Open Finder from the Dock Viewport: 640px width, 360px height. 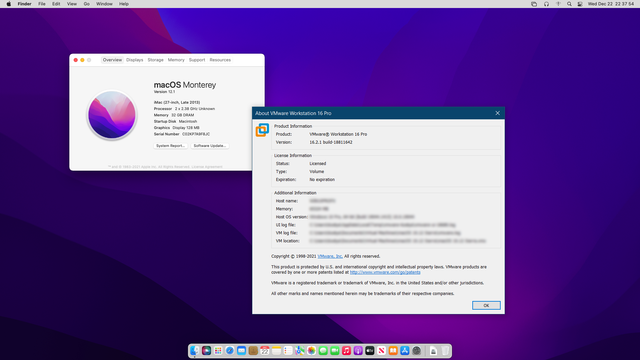(195, 351)
